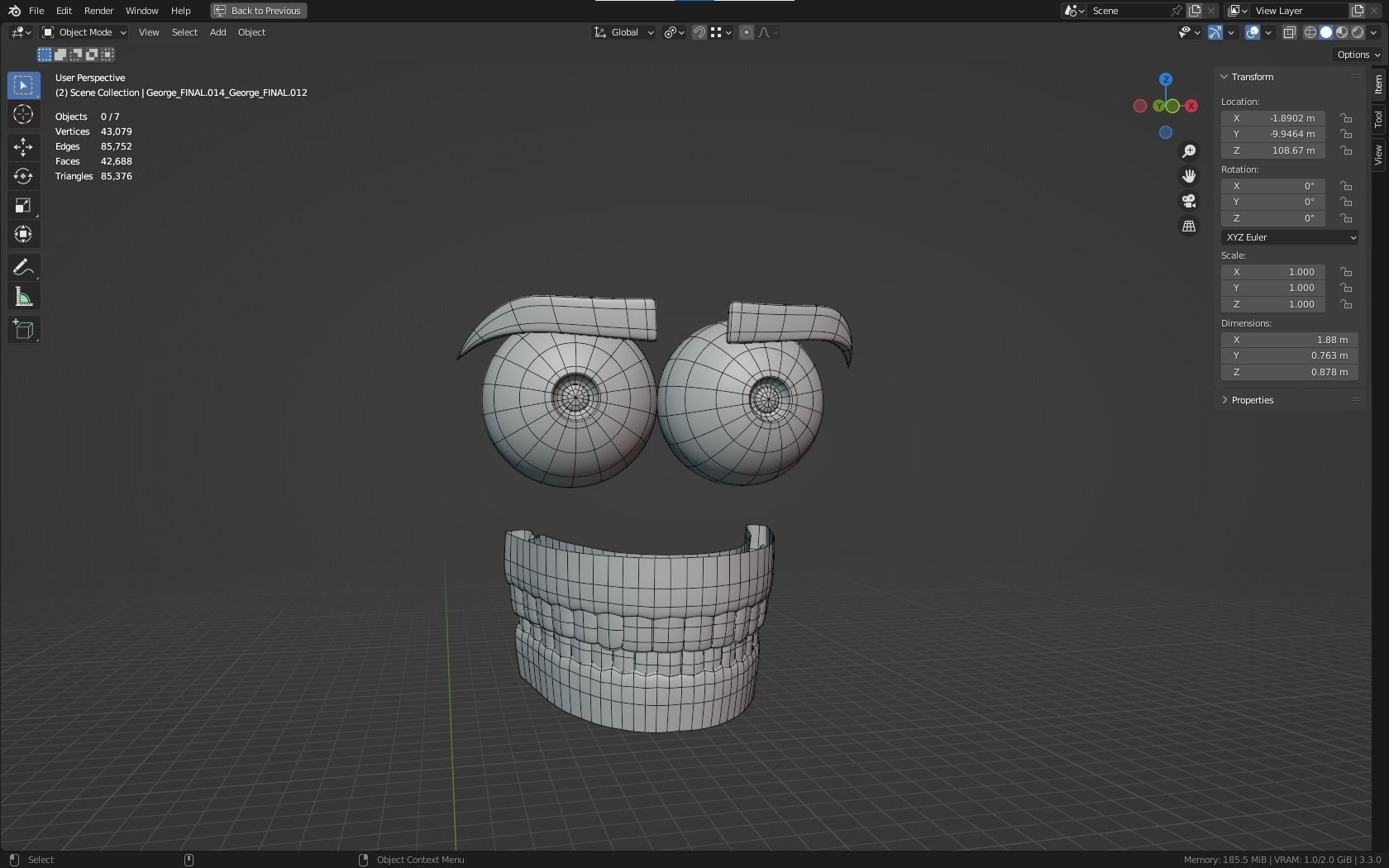Click the Pan view hand icon
The height and width of the screenshot is (868, 1389).
[x=1189, y=176]
